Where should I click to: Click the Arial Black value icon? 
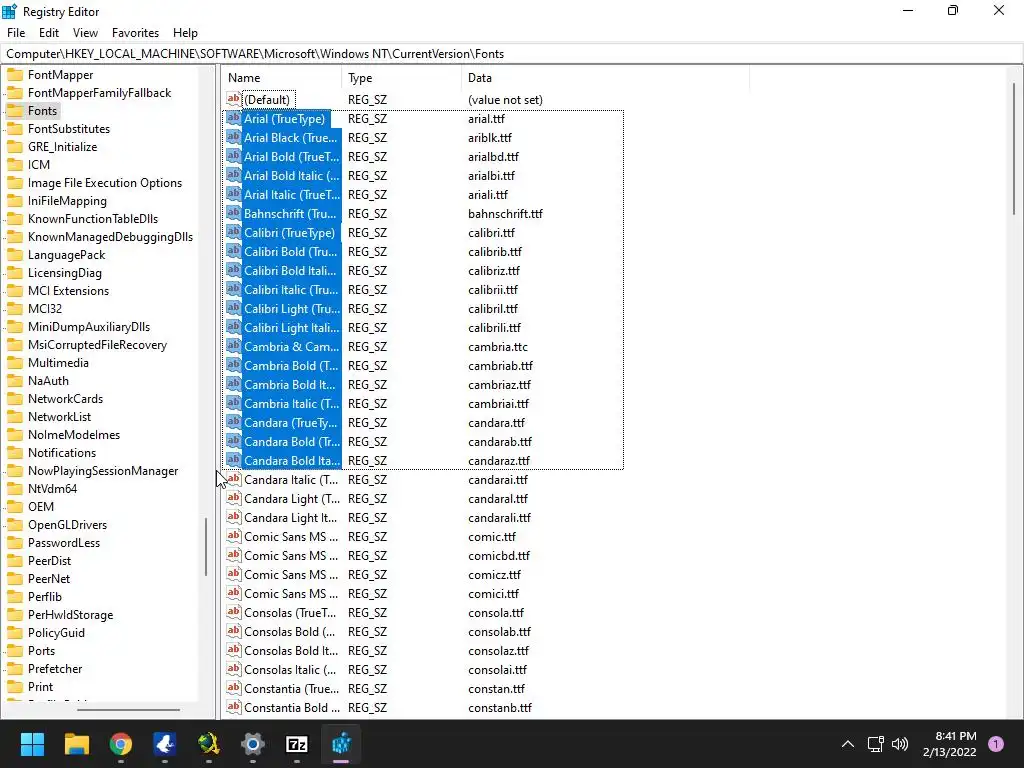233,137
